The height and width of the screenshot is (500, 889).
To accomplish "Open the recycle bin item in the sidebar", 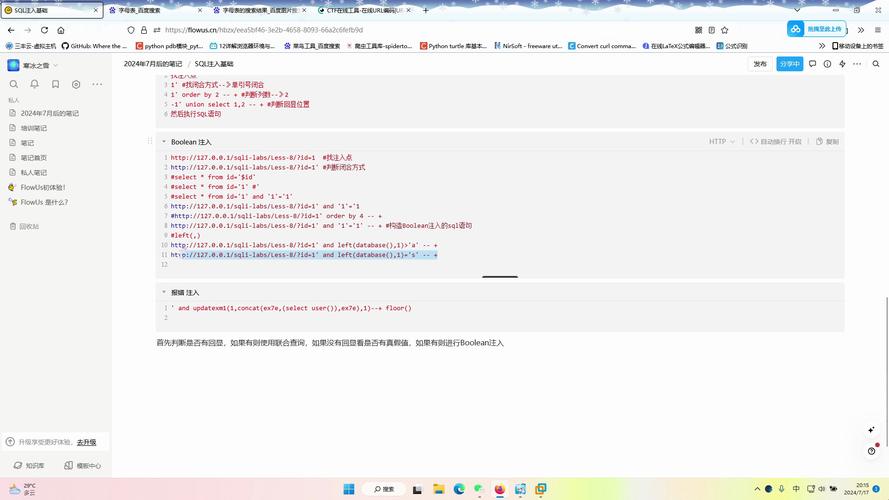I will pos(24,226).
